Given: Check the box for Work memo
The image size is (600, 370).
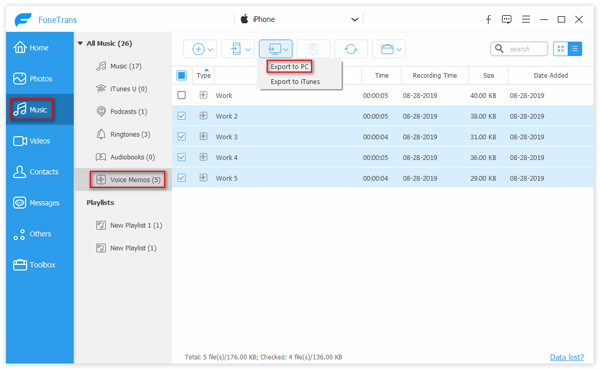Looking at the screenshot, I should [182, 95].
